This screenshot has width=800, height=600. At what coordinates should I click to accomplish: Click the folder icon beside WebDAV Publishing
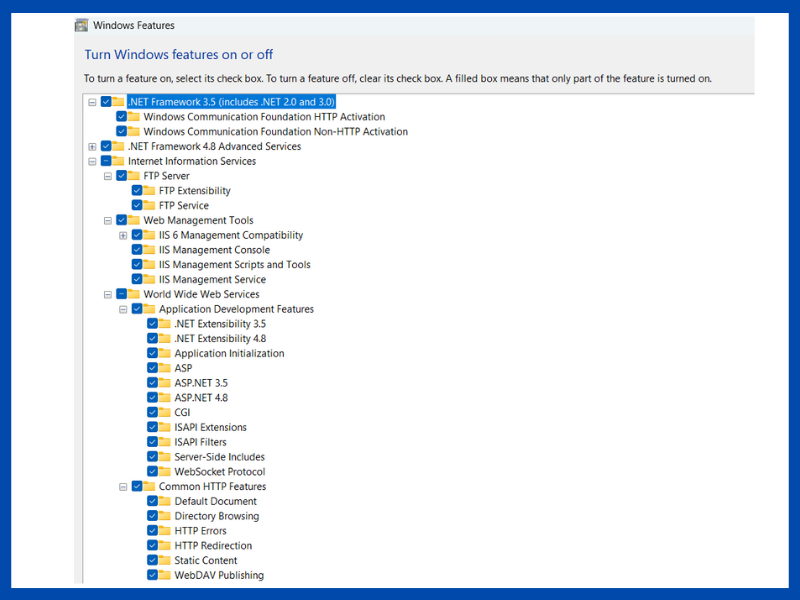[165, 575]
